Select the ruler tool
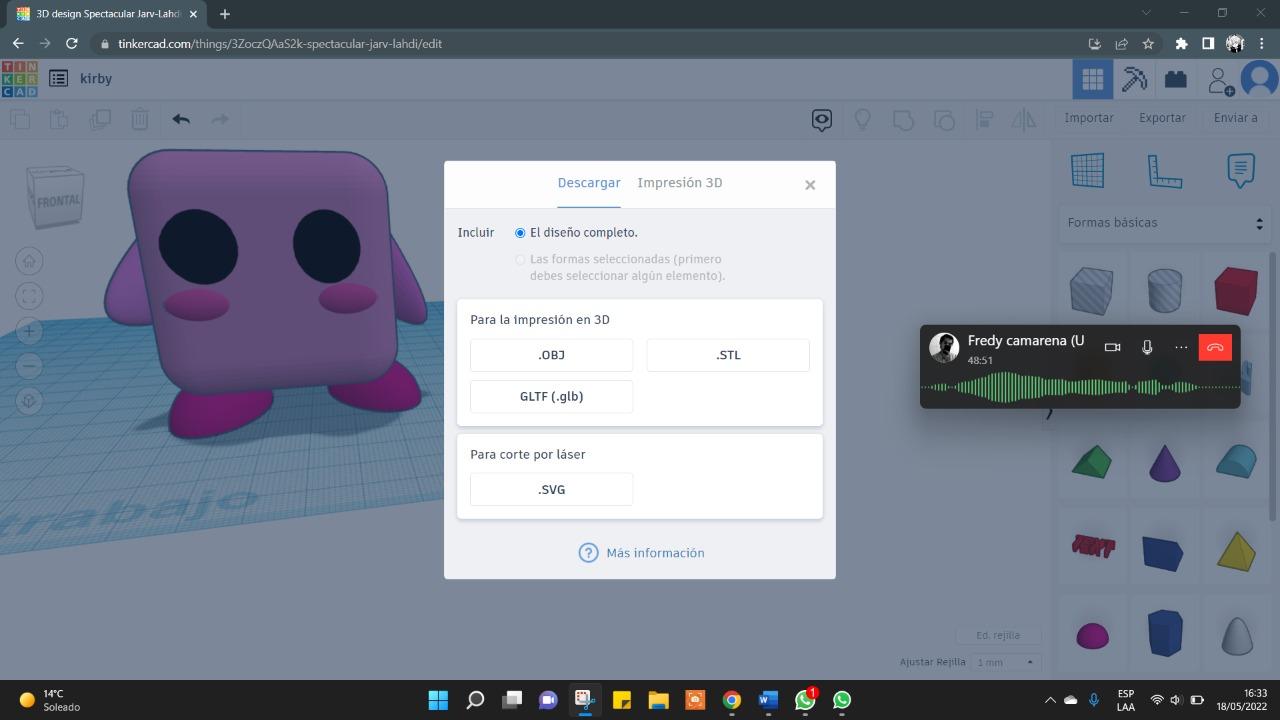The height and width of the screenshot is (720, 1280). 1164,170
